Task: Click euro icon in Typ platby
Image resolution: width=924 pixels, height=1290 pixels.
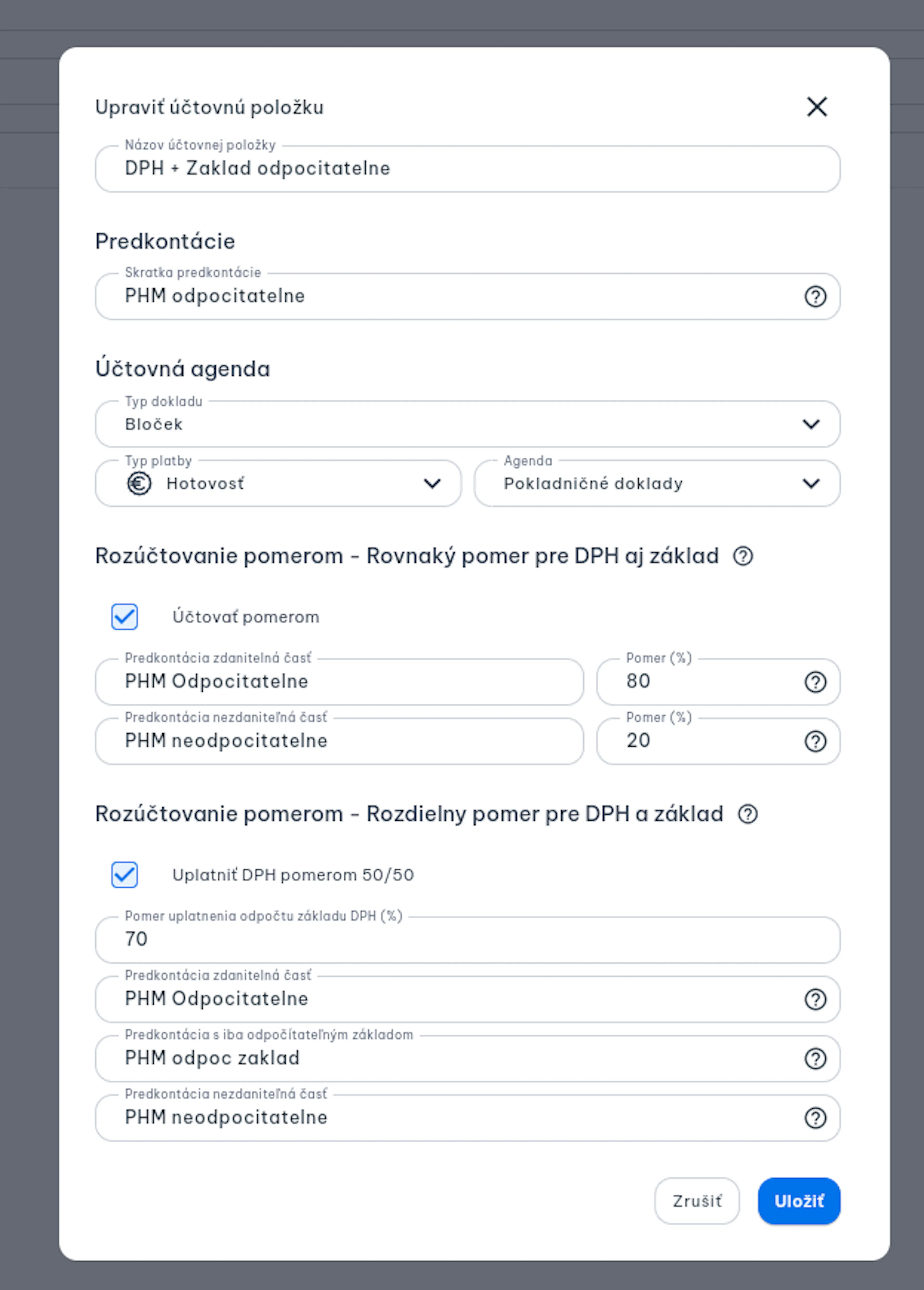Action: (x=139, y=484)
